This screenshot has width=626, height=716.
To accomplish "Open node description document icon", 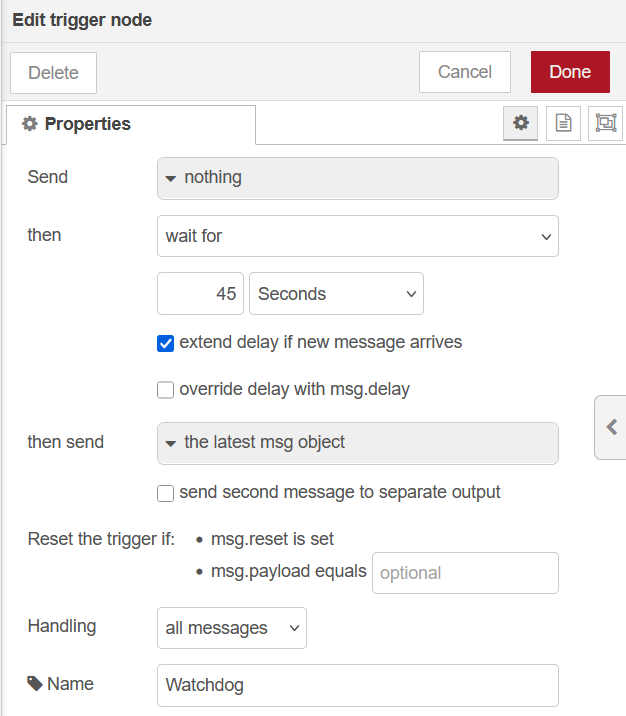I will pyautogui.click(x=563, y=123).
